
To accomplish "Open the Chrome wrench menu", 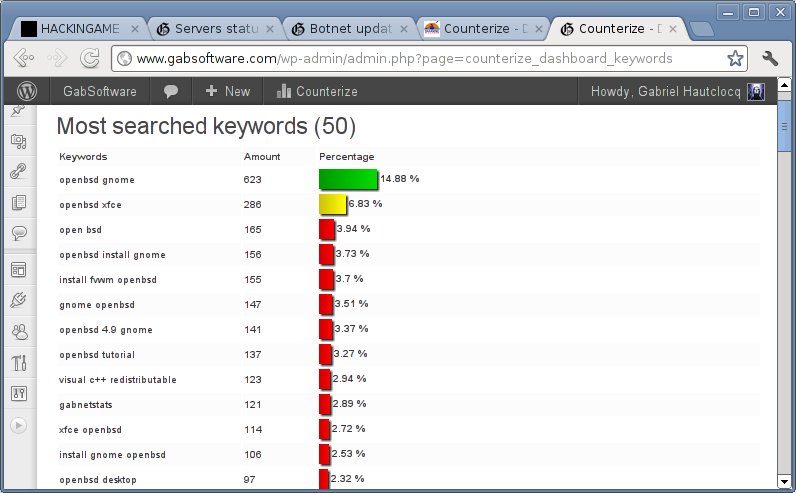I will [769, 58].
